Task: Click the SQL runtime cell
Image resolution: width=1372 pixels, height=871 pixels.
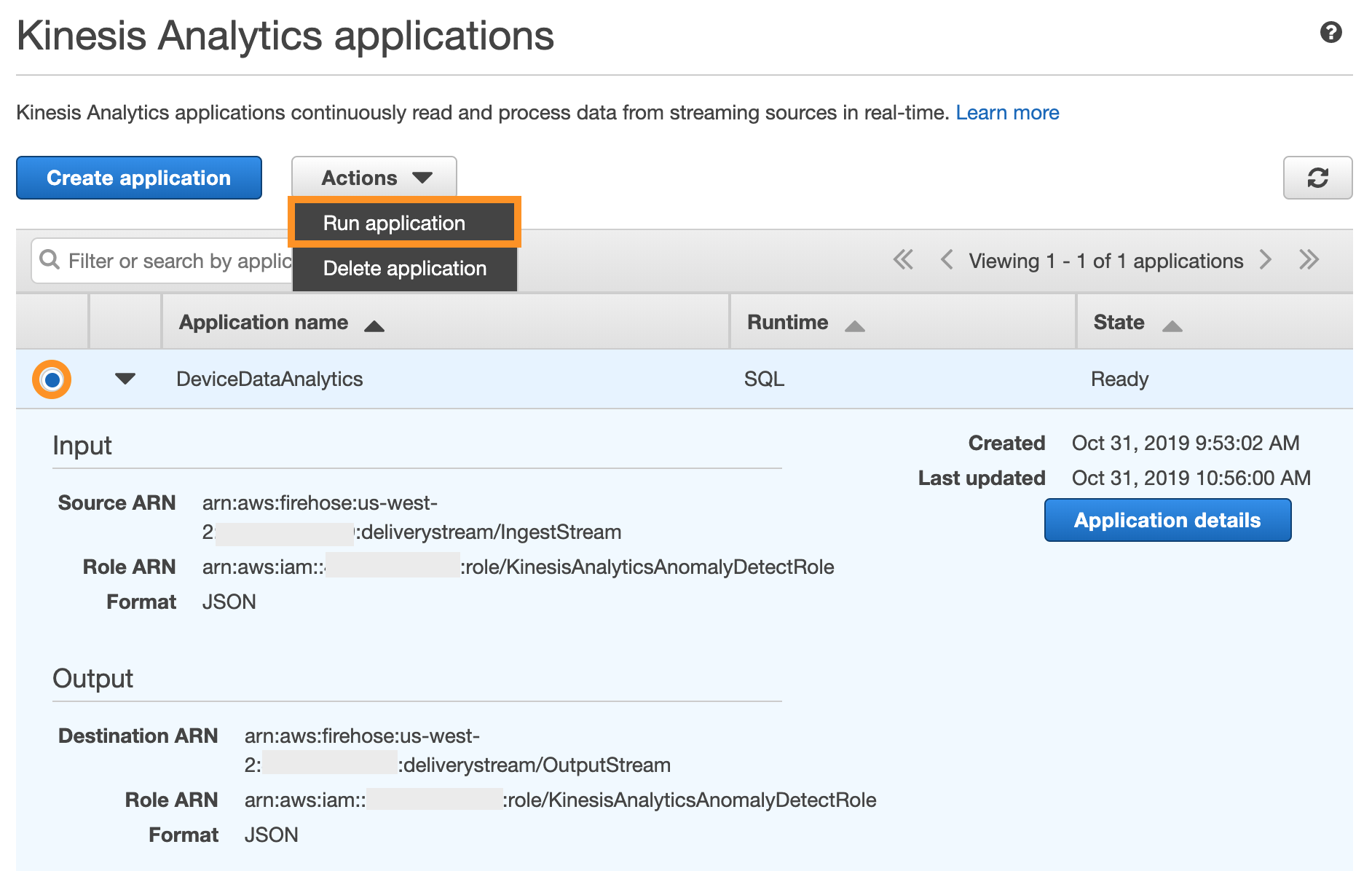Action: [764, 379]
